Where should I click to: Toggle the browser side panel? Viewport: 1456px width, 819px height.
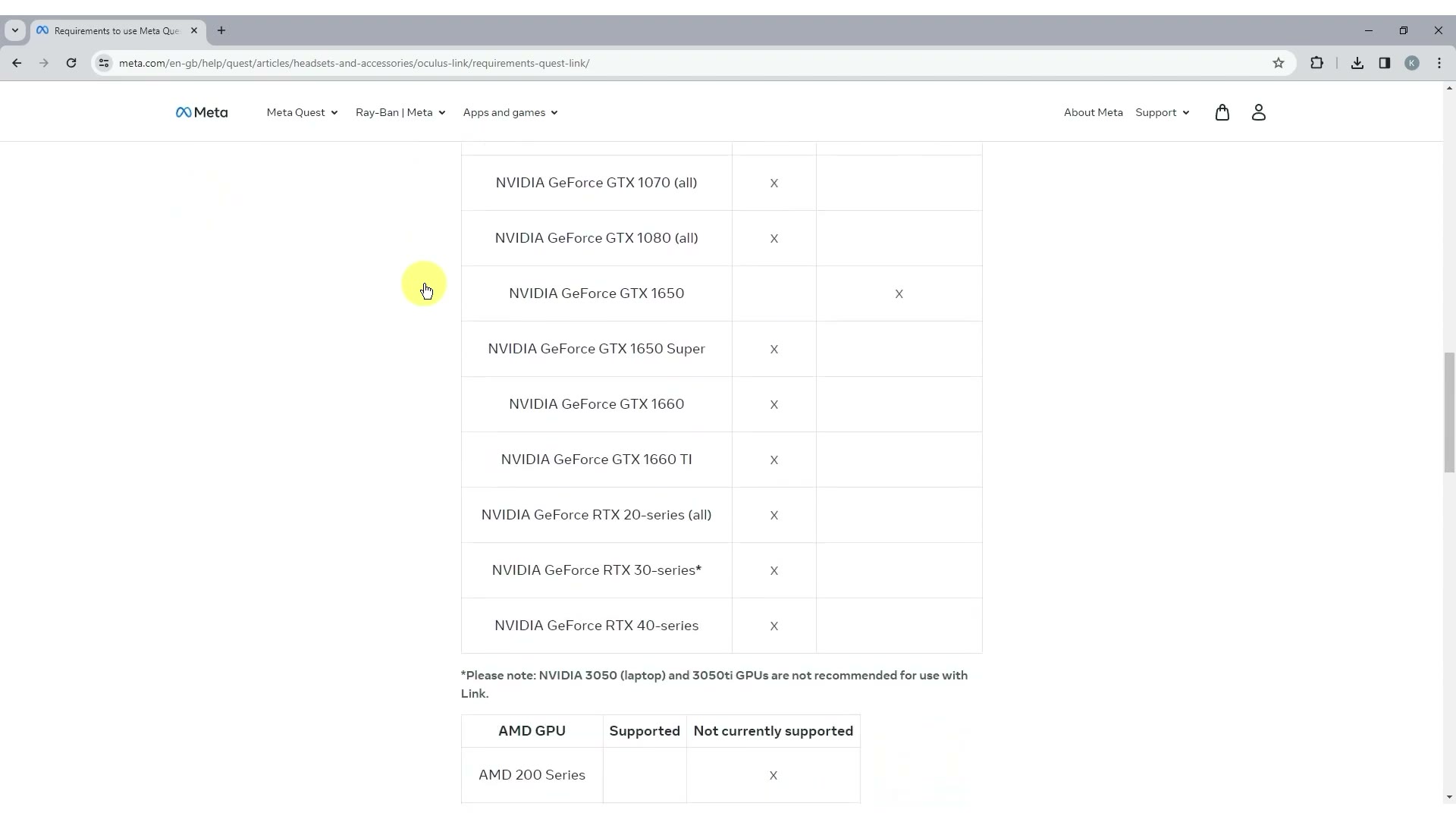click(x=1385, y=63)
